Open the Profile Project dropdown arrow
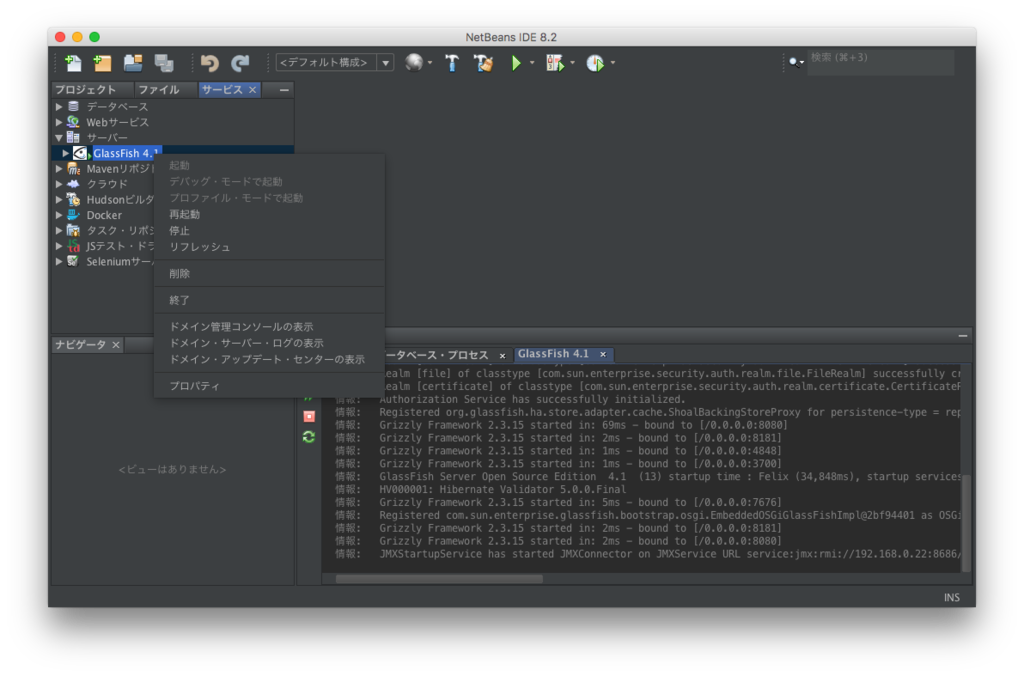1024x676 pixels. click(613, 63)
